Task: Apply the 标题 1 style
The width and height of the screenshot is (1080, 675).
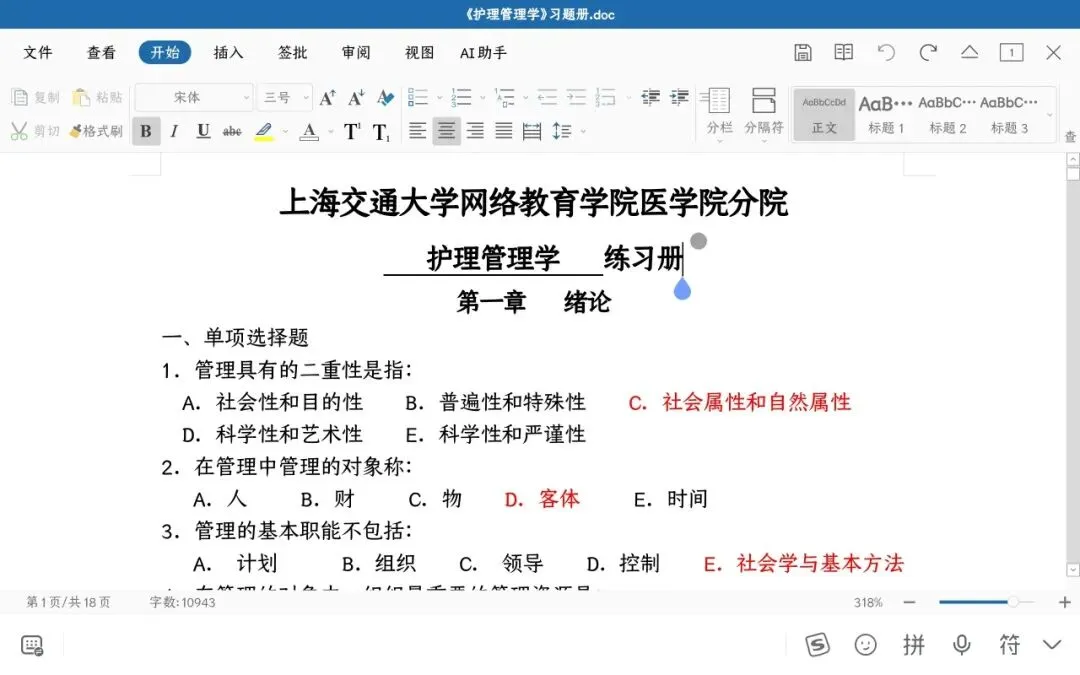Action: (886, 114)
